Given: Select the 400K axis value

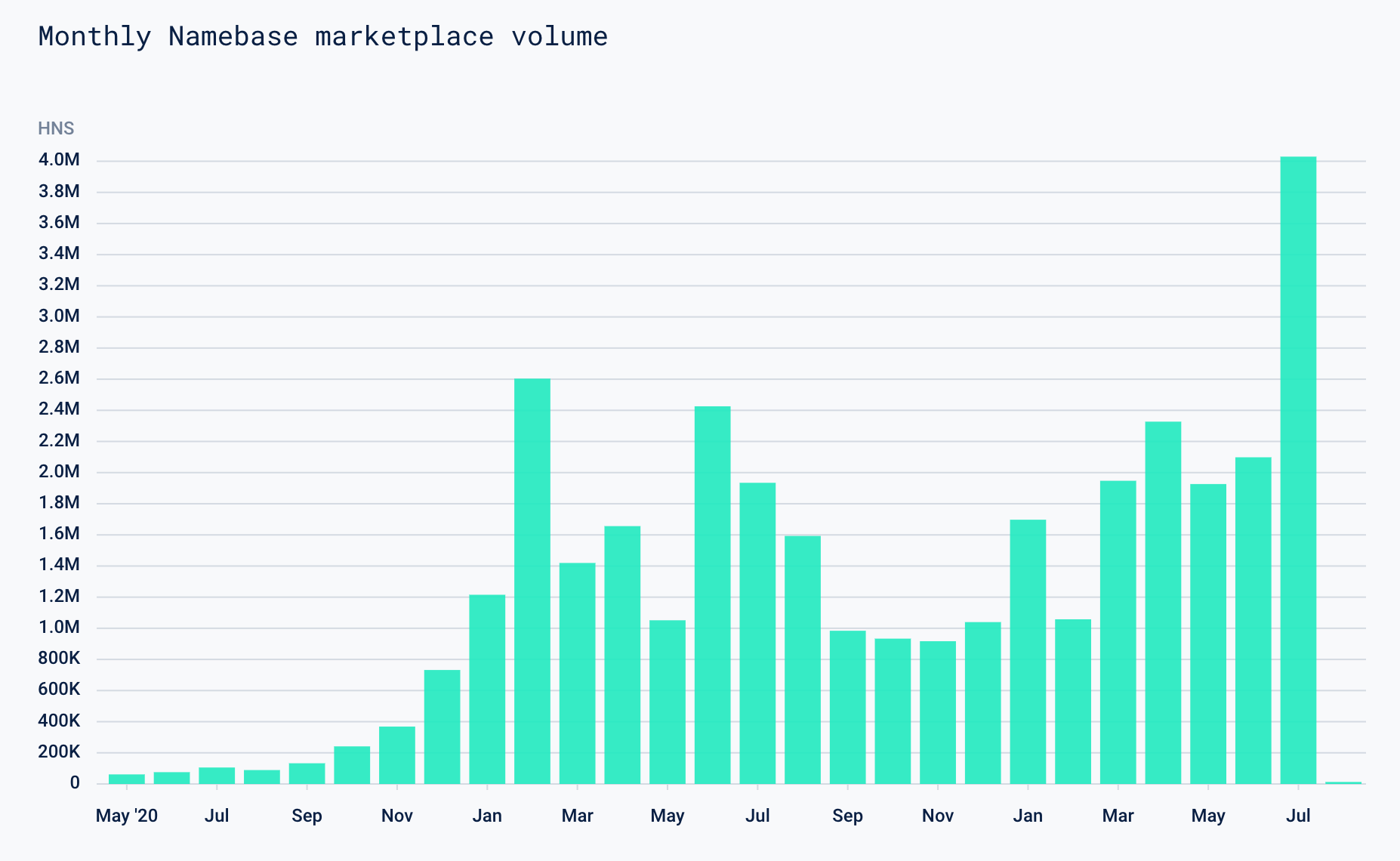Looking at the screenshot, I should 59,721.
